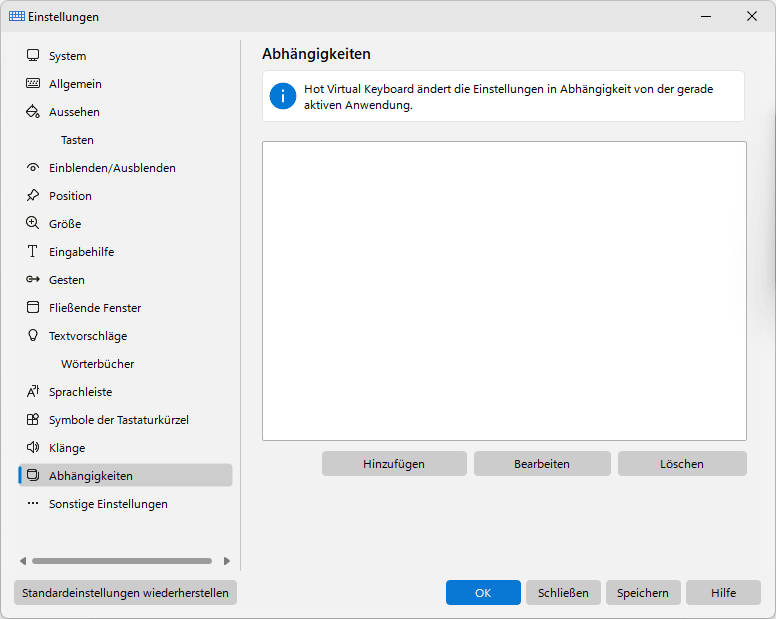Click the blue info icon
Screen dimensions: 776x619
tap(283, 96)
